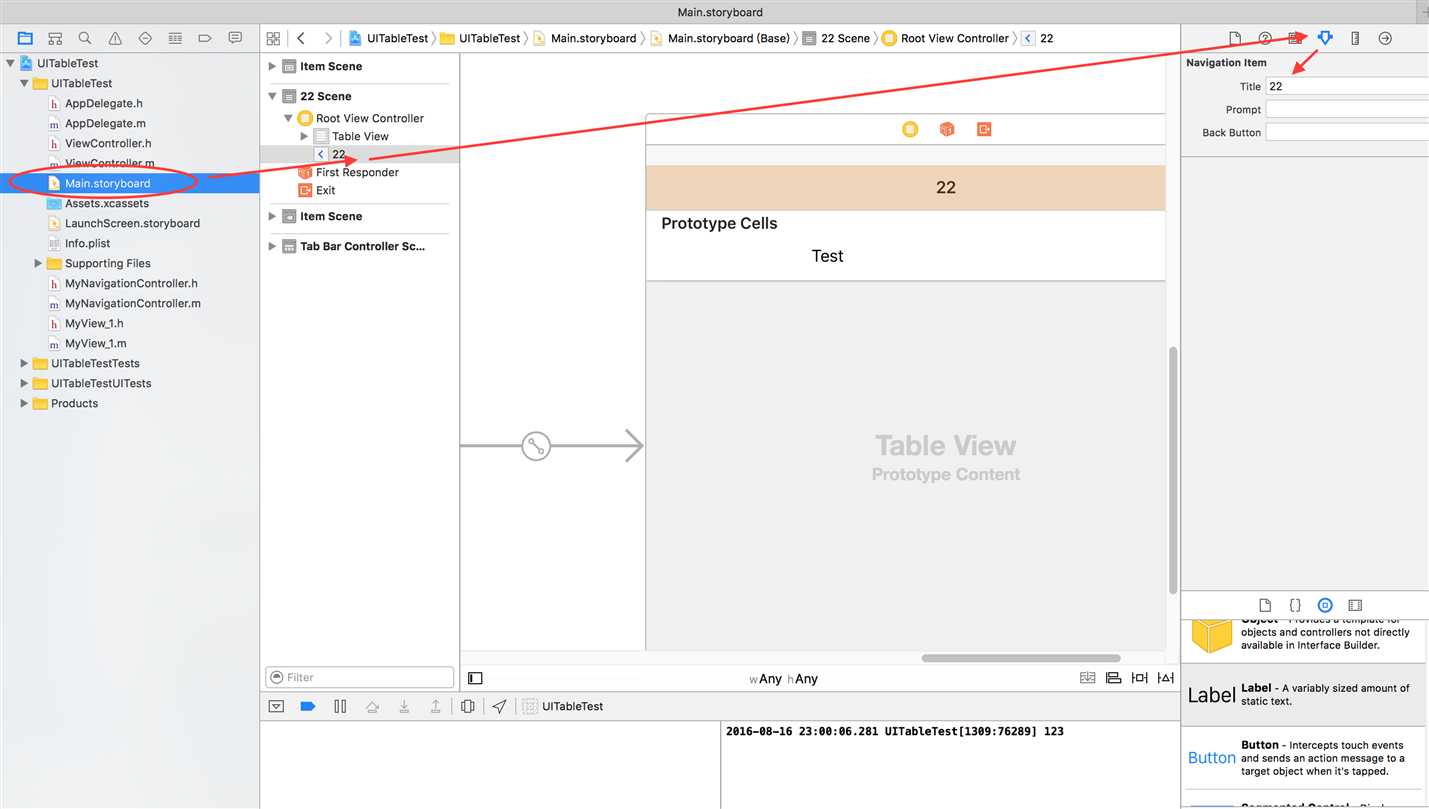Expand the Supporting Files folder

pyautogui.click(x=38, y=263)
